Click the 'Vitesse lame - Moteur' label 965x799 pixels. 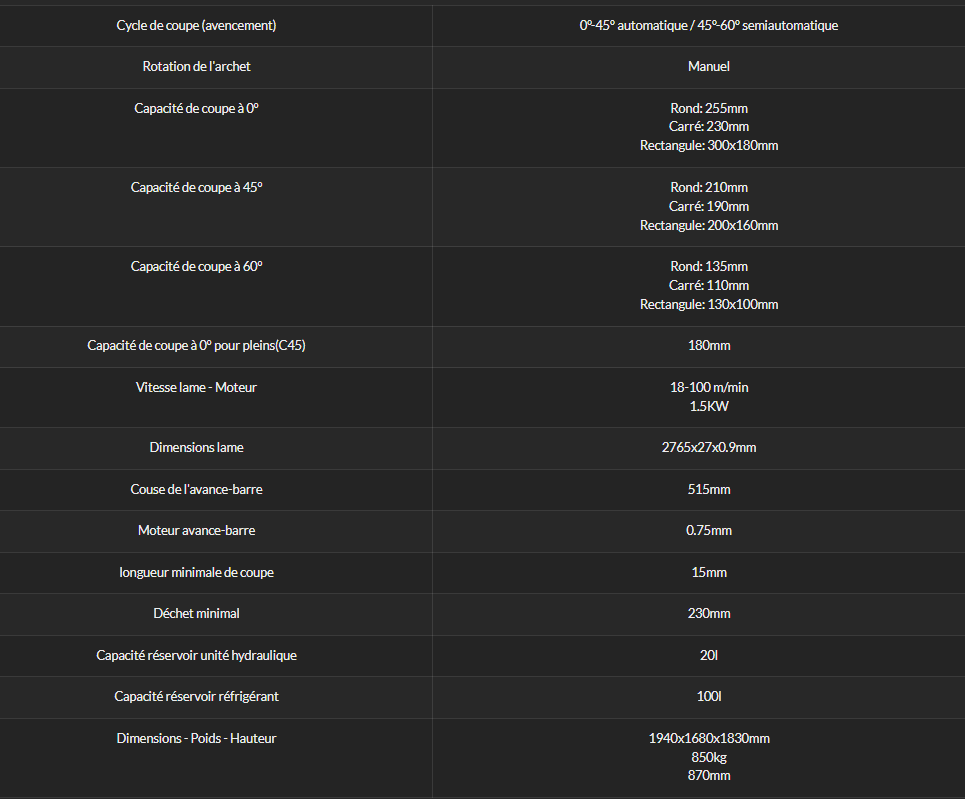point(196,387)
